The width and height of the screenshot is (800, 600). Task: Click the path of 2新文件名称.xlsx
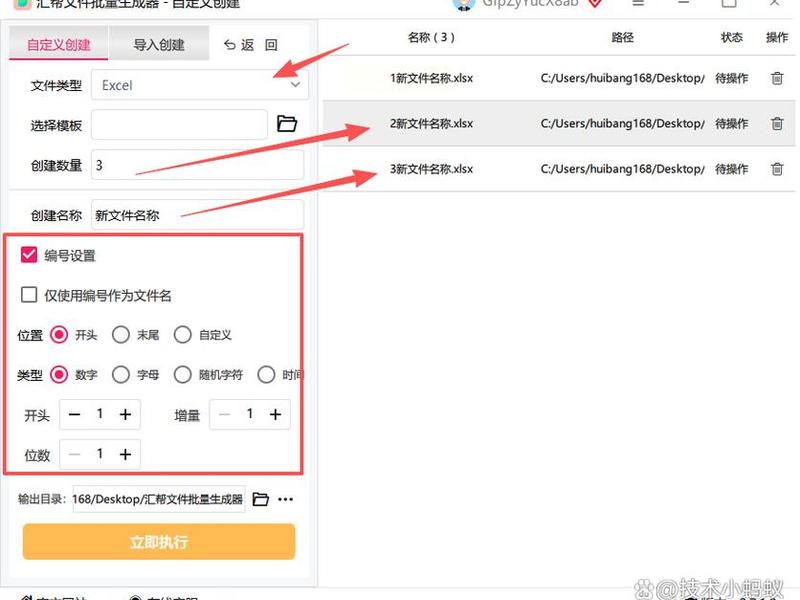coord(622,123)
